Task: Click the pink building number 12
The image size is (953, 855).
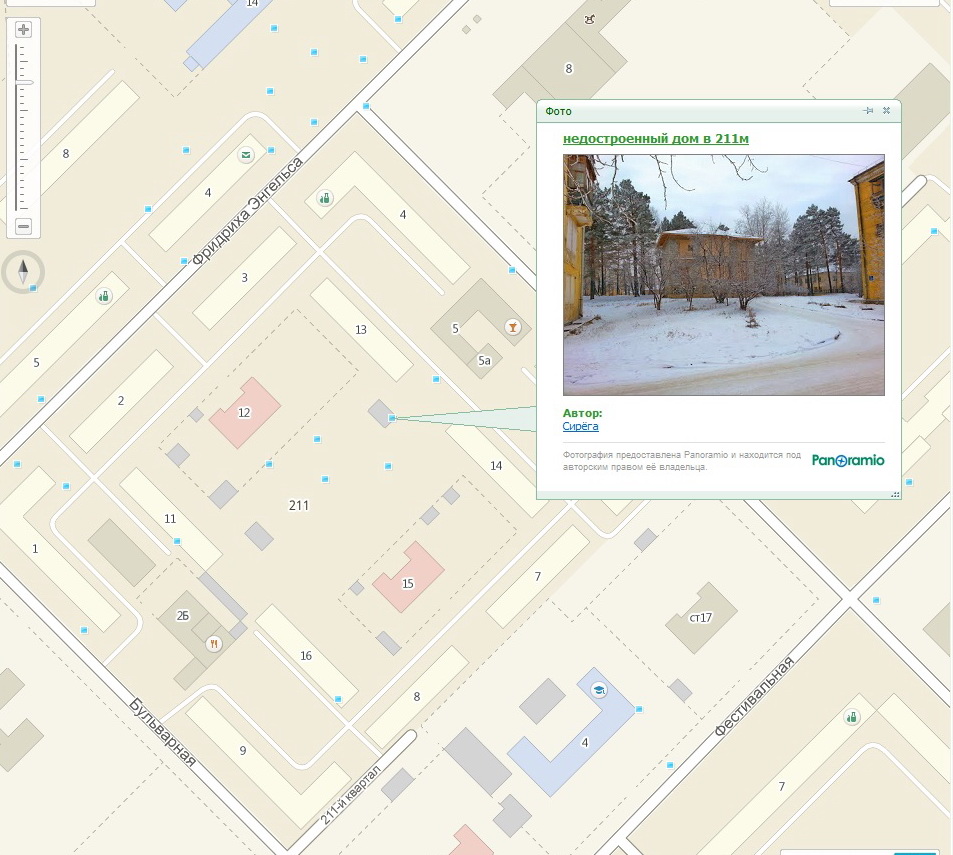Action: [243, 412]
